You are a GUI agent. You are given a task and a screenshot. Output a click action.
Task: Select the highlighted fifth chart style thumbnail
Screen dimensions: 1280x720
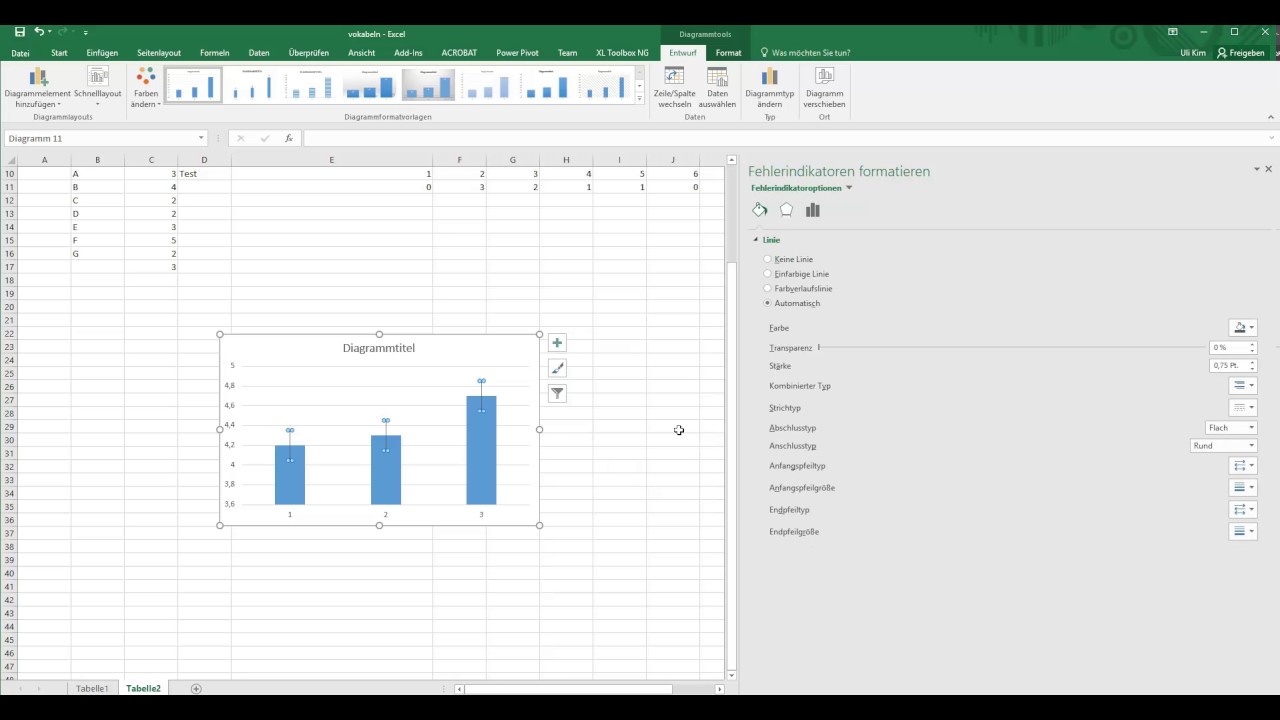[428, 86]
